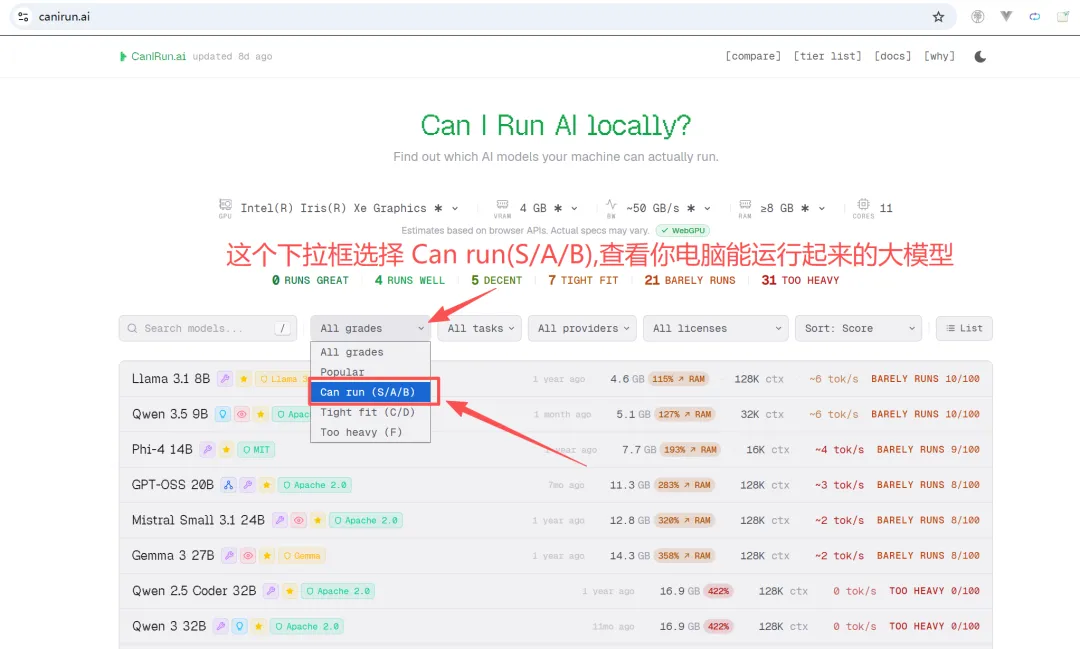Click the tool icon on Llama 3.1 8B row
Screen dimensions: 1080x649
tap(225, 379)
